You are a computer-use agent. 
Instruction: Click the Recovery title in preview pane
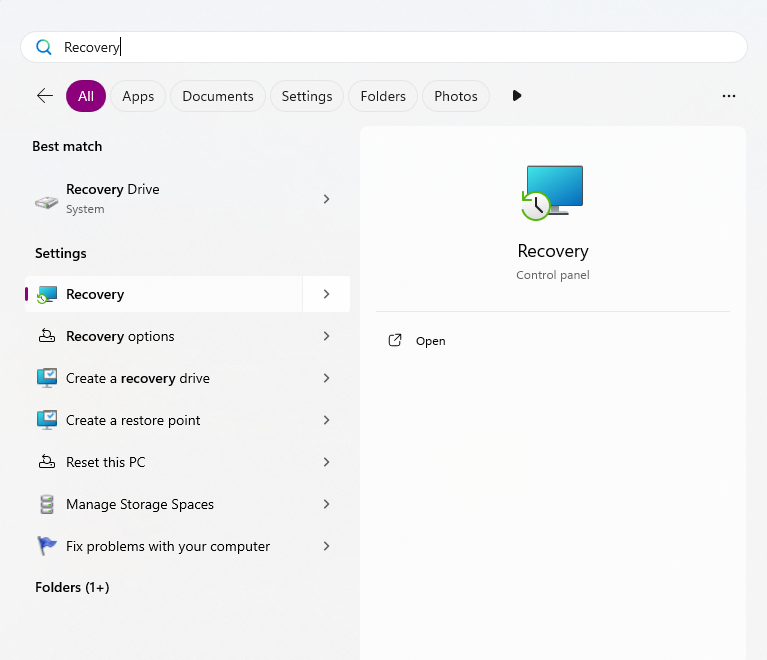coord(553,251)
